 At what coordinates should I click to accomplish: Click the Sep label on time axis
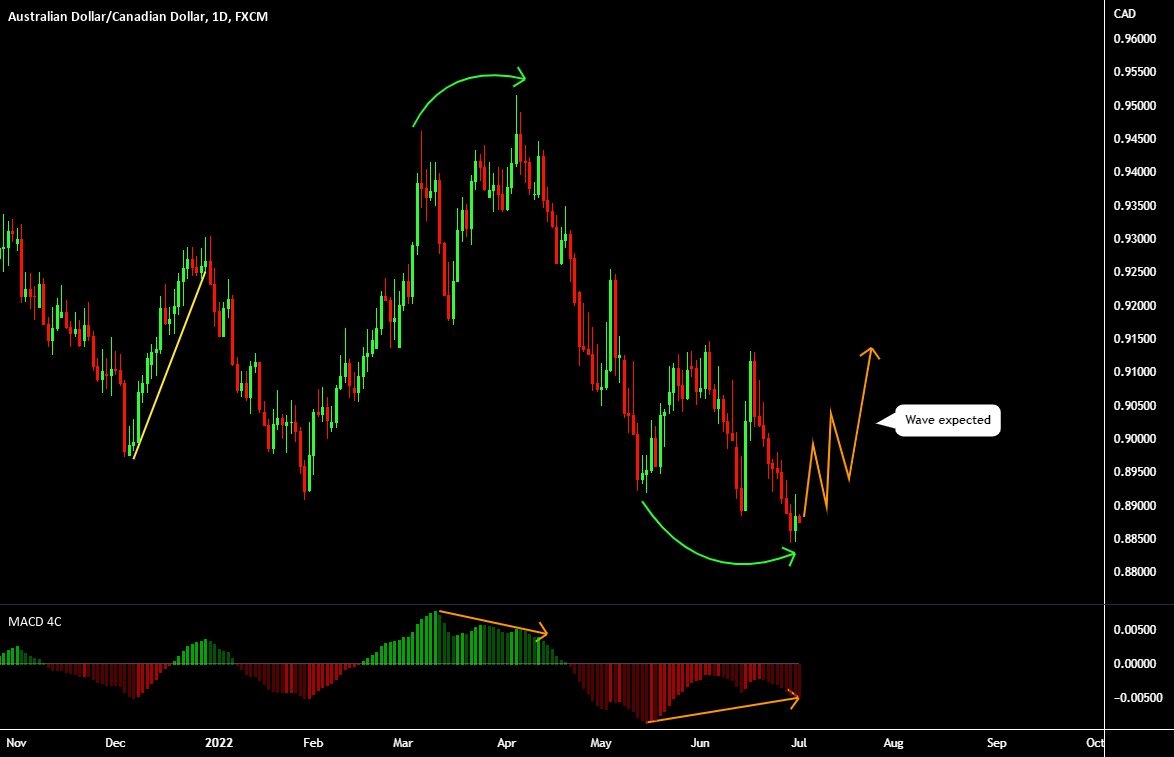click(x=997, y=743)
